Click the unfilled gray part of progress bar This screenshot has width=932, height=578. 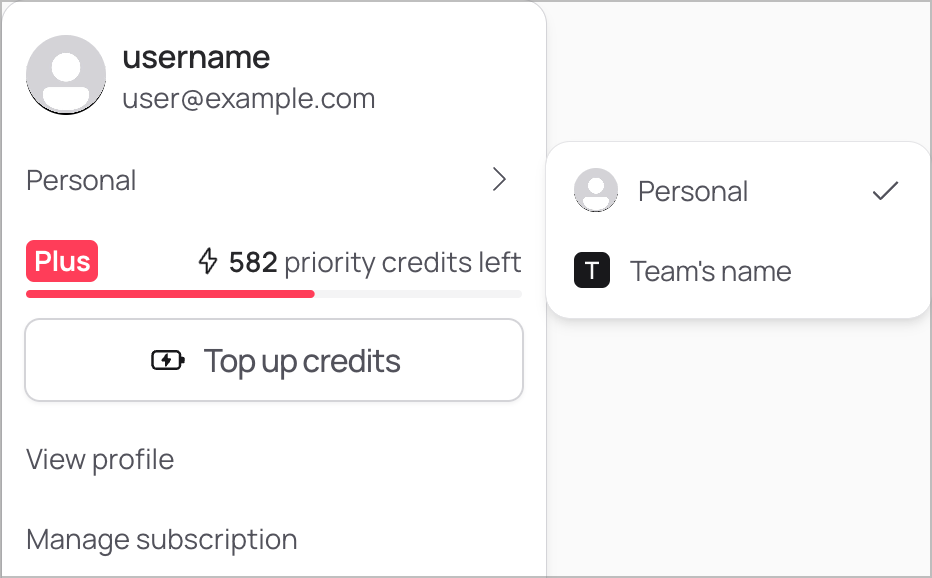418,294
